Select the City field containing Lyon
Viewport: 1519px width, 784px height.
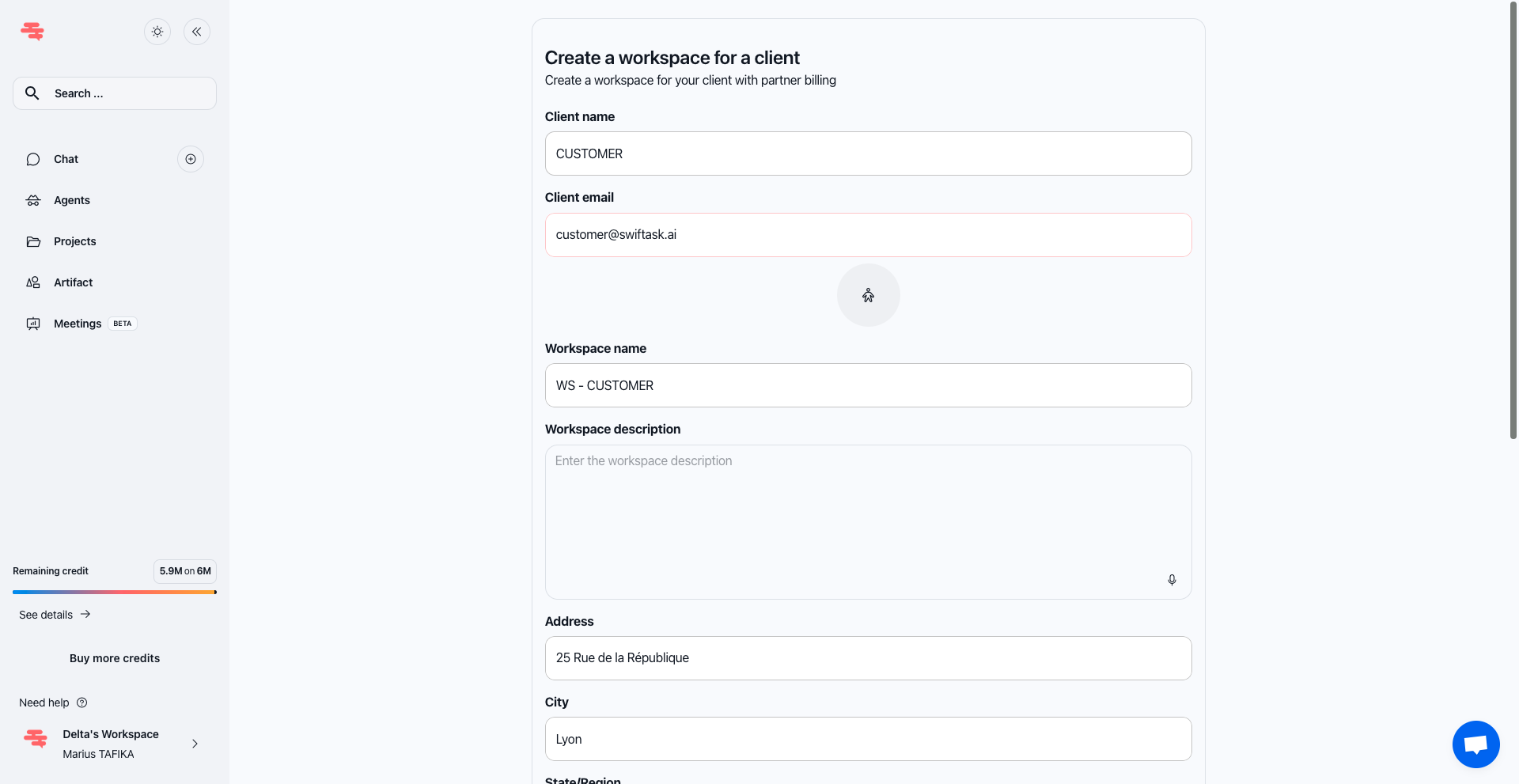pos(868,738)
